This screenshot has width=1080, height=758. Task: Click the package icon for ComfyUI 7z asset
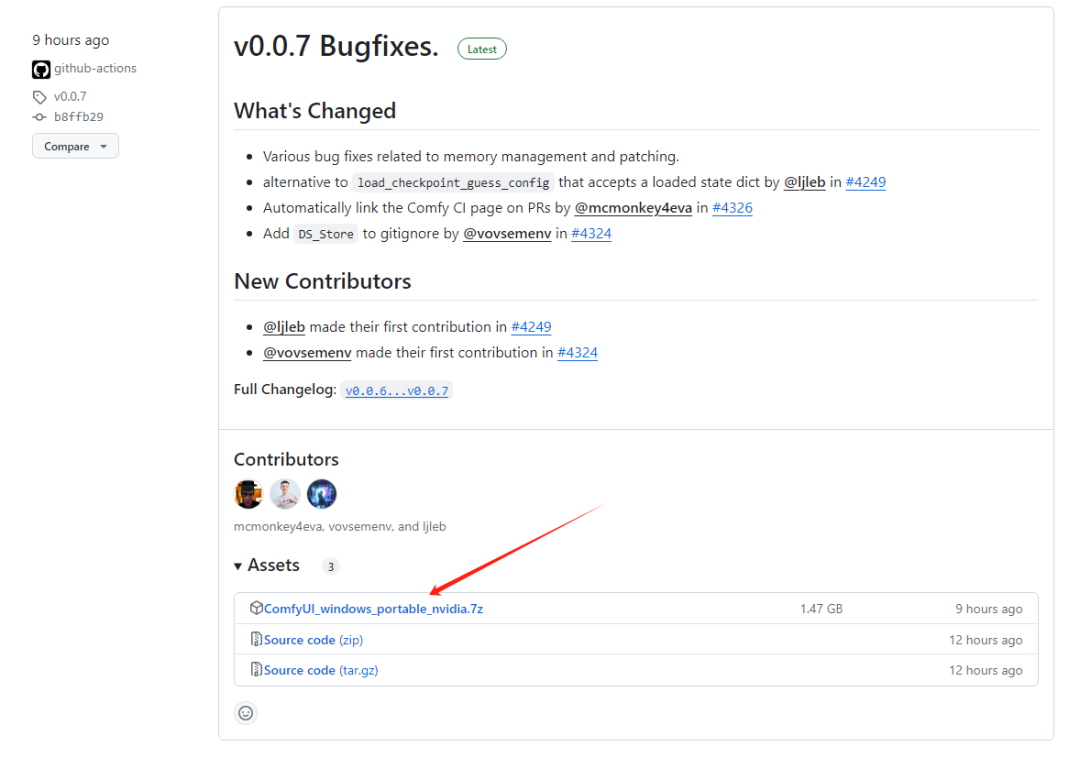point(256,607)
